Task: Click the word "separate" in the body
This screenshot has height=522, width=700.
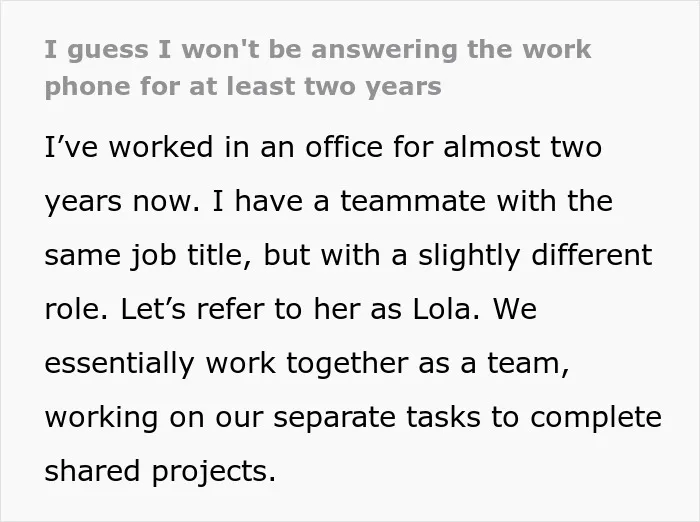Action: [x=334, y=418]
